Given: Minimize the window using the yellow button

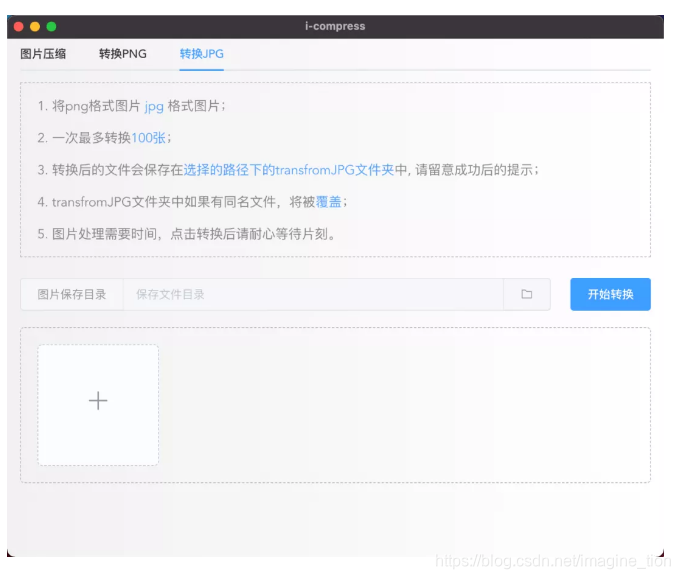Looking at the screenshot, I should [x=35, y=26].
